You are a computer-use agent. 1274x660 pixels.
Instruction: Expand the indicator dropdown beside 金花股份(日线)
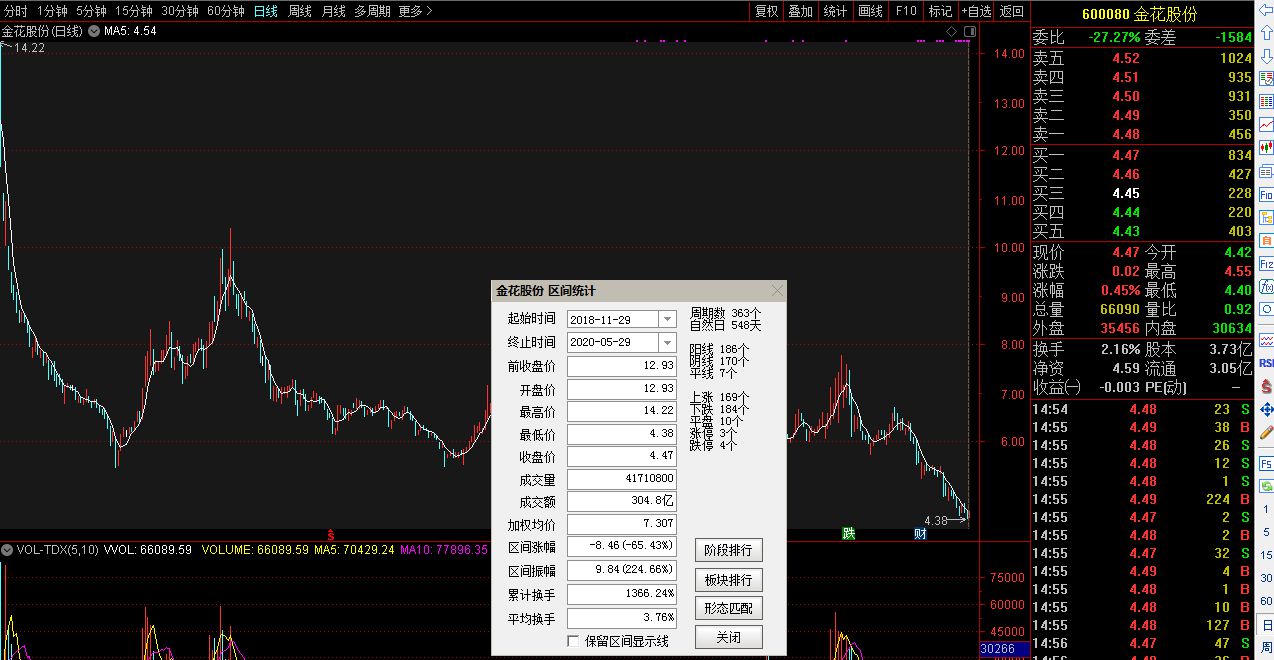tap(94, 31)
